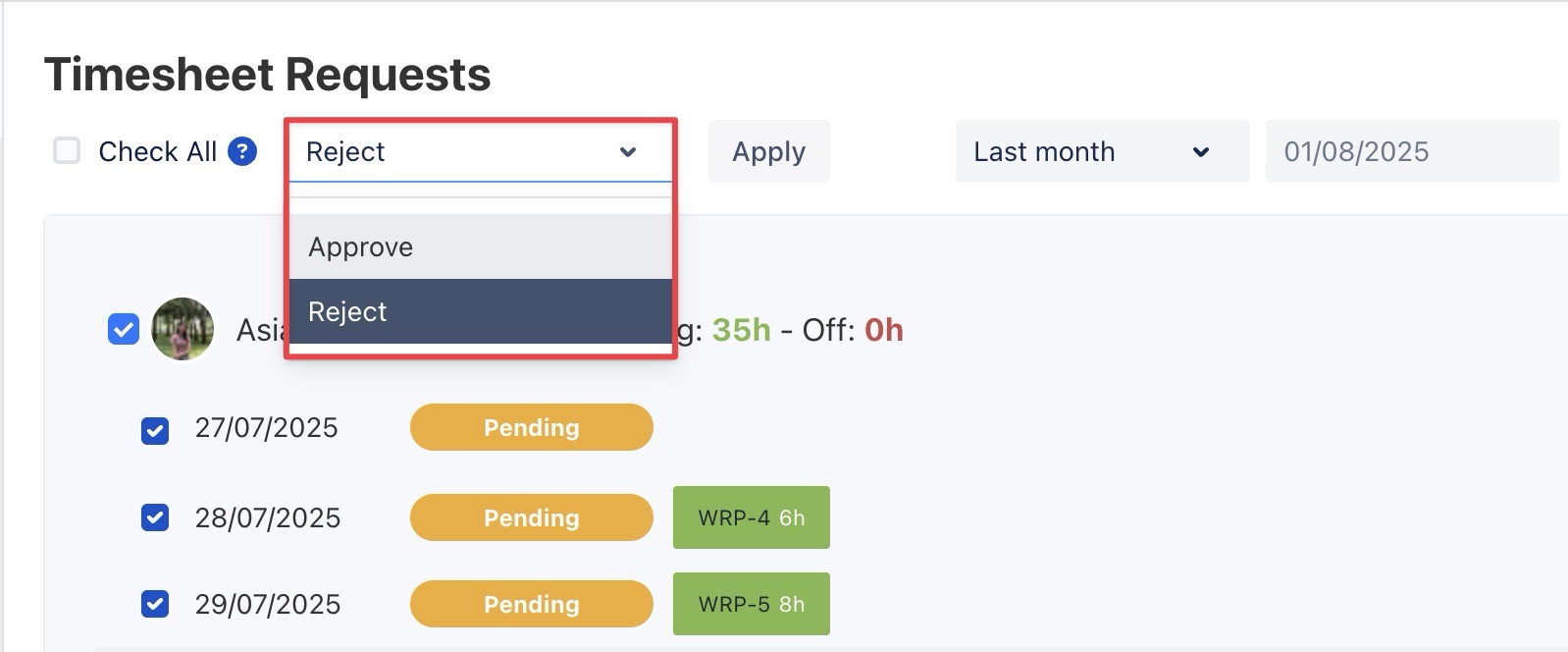Select Approve from the dropdown list
This screenshot has width=1568, height=652.
(x=480, y=246)
